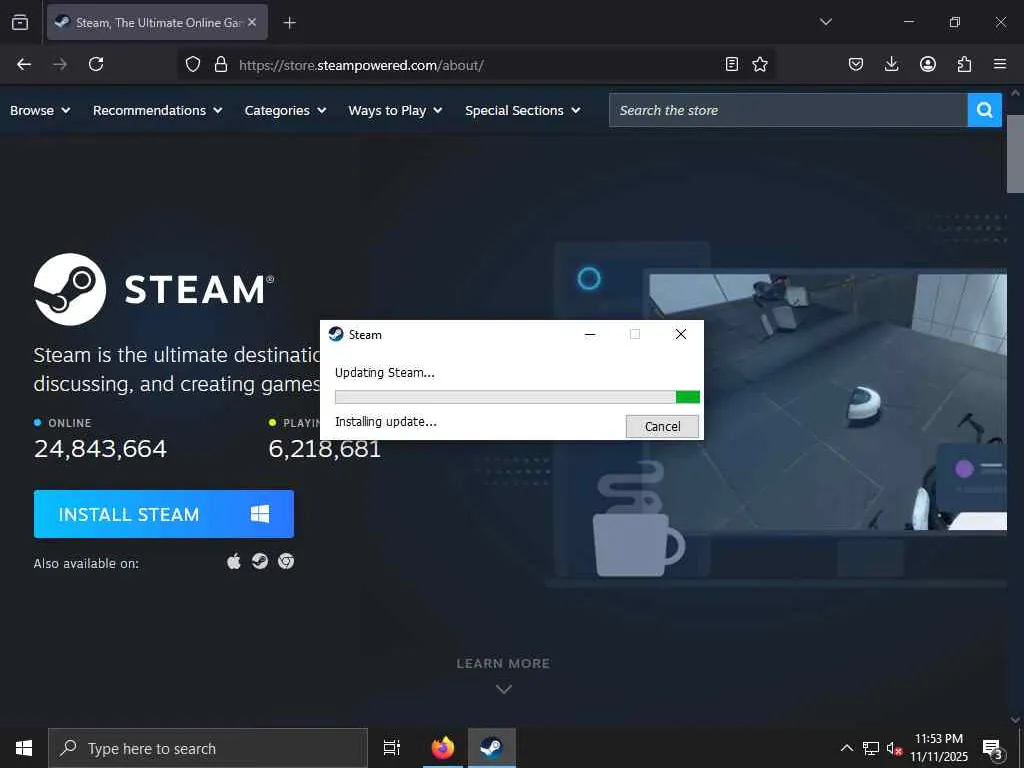The image size is (1024, 768).
Task: Open the Firefox account icon
Action: click(x=927, y=64)
